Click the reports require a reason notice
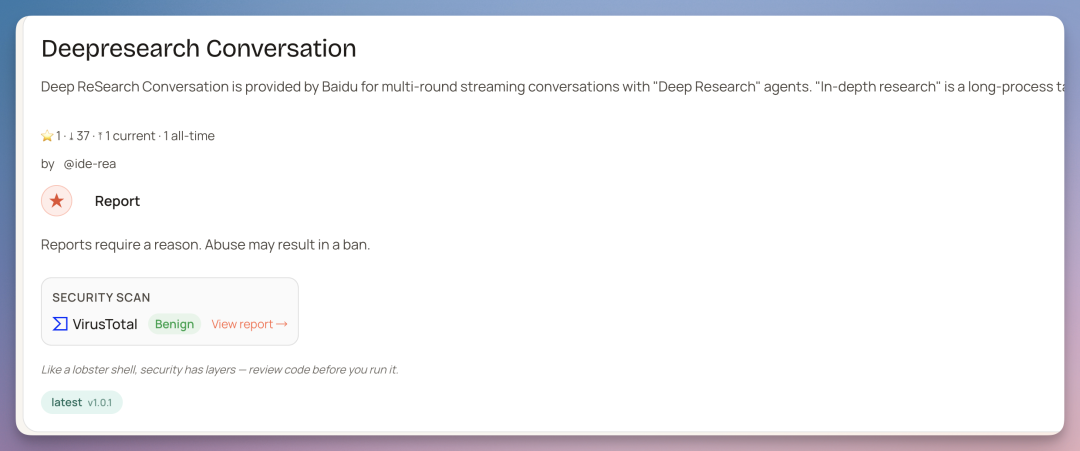Image resolution: width=1080 pixels, height=451 pixels. click(x=205, y=244)
